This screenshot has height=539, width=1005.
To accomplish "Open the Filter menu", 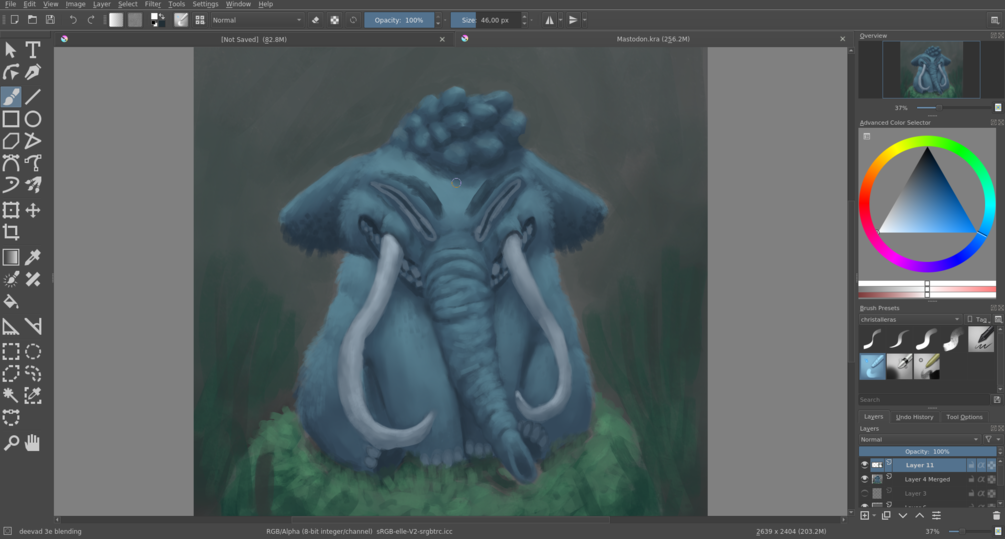I will 153,4.
